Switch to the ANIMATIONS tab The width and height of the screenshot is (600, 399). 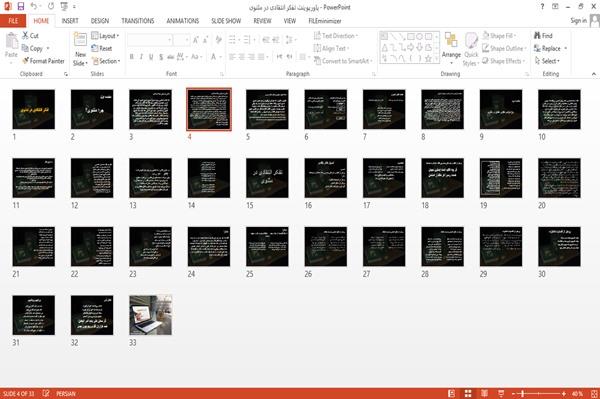[183, 21]
